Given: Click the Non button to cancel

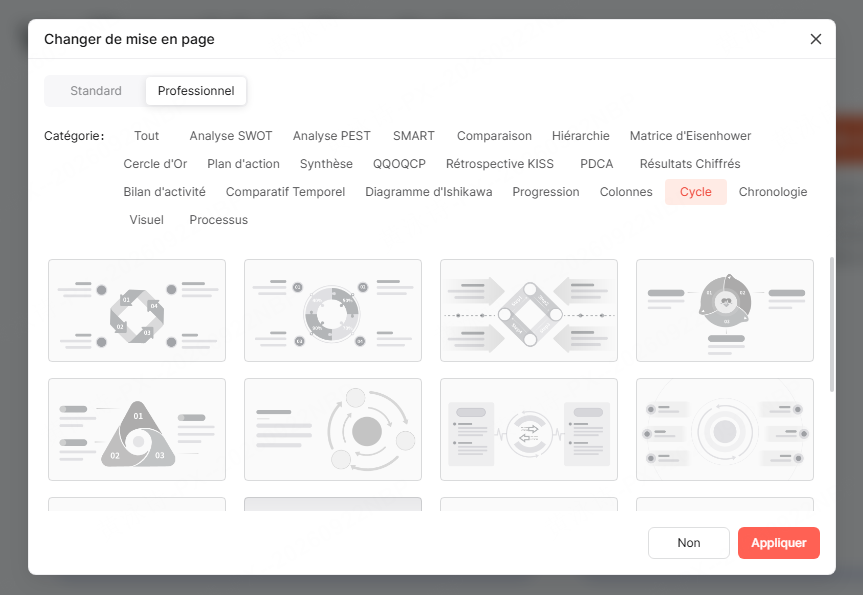Looking at the screenshot, I should click(x=689, y=543).
